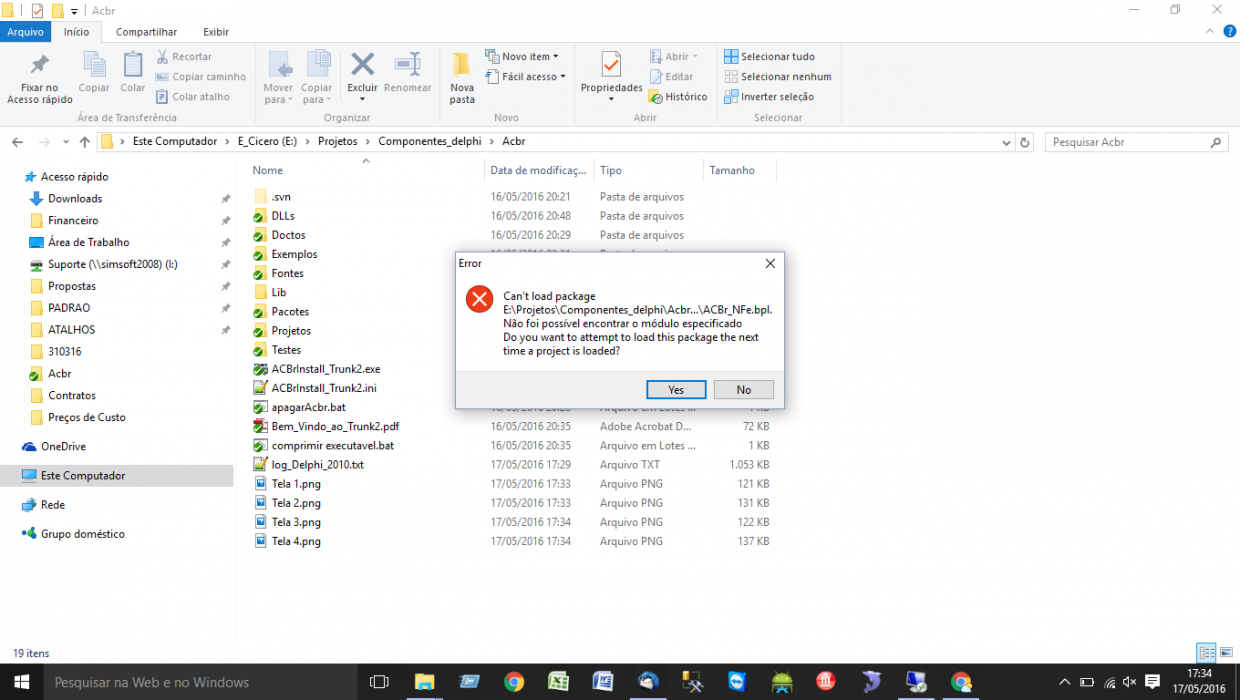Go to E_Cicero (E:) breadcrumb

click(269, 142)
